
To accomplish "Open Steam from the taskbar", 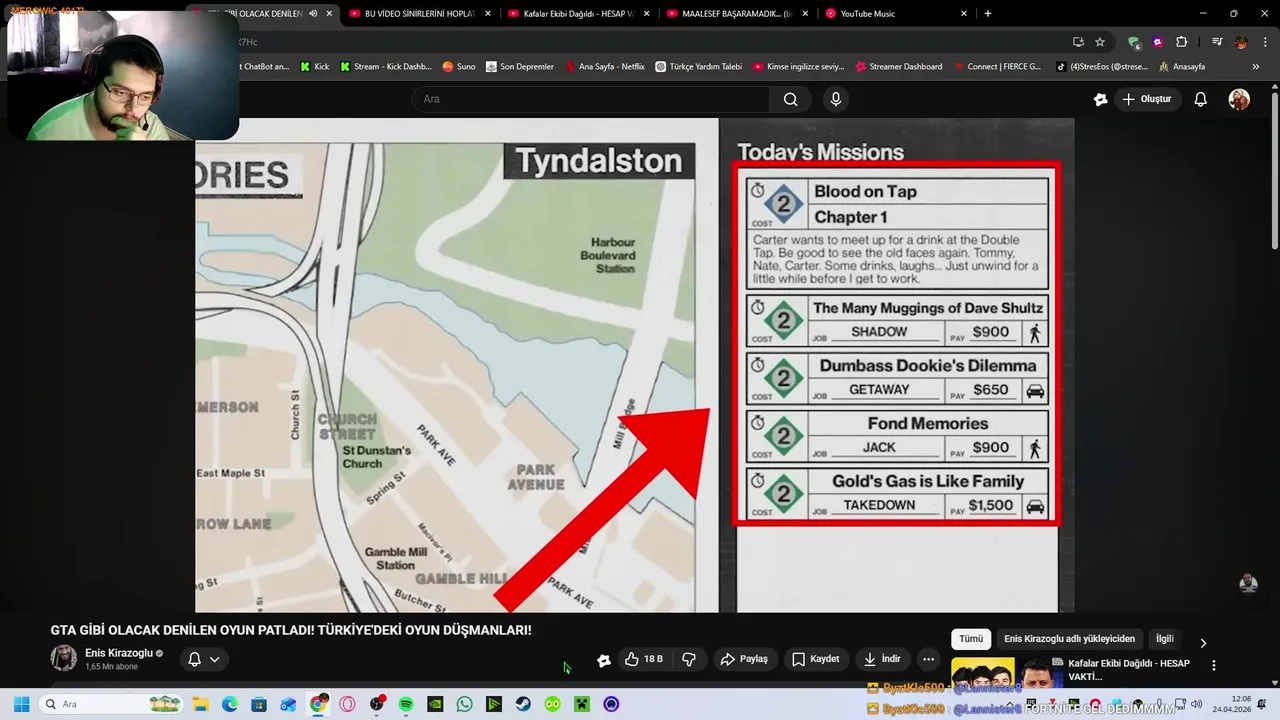I will pos(523,704).
